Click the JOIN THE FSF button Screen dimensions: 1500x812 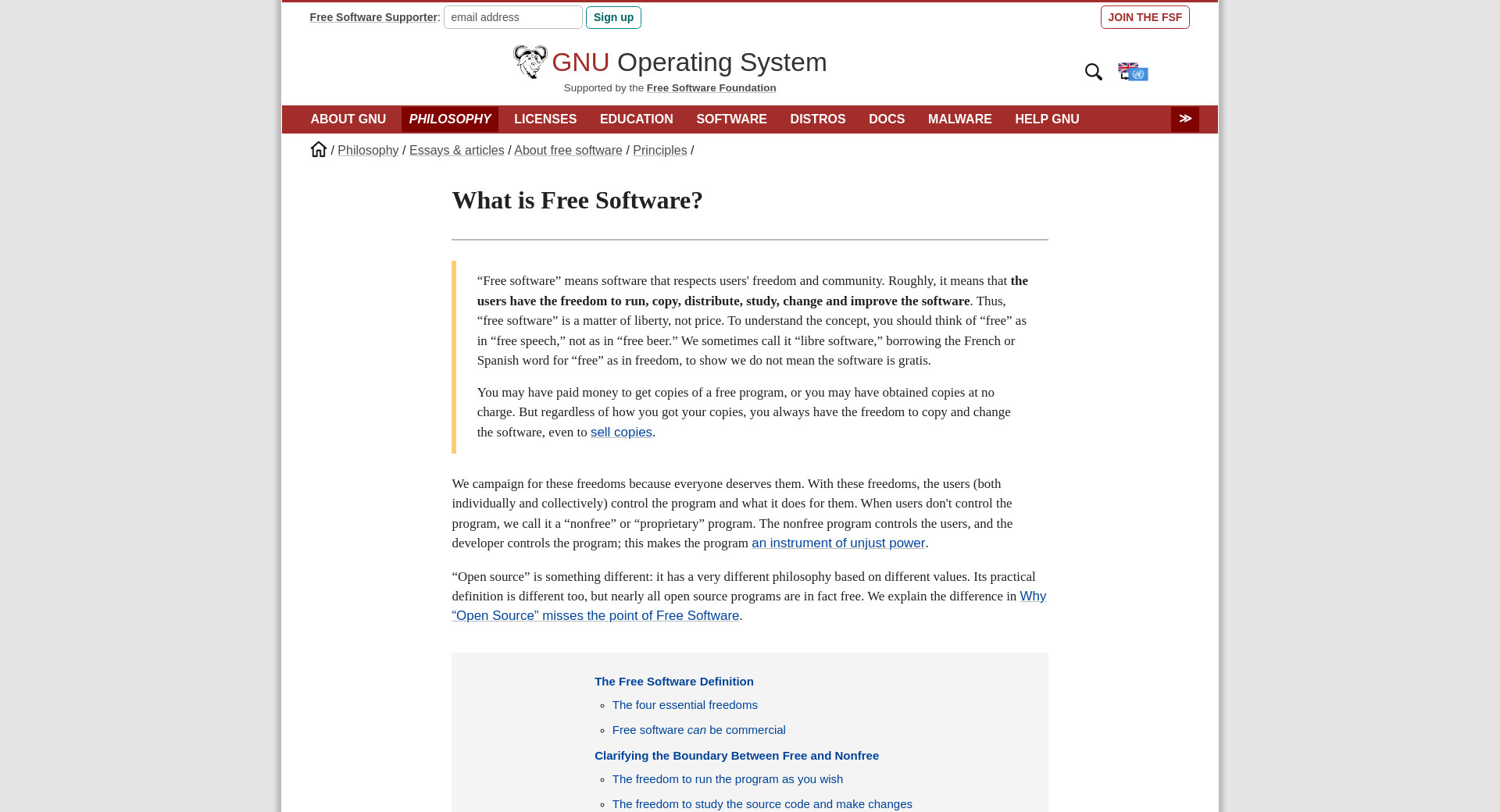(x=1145, y=17)
